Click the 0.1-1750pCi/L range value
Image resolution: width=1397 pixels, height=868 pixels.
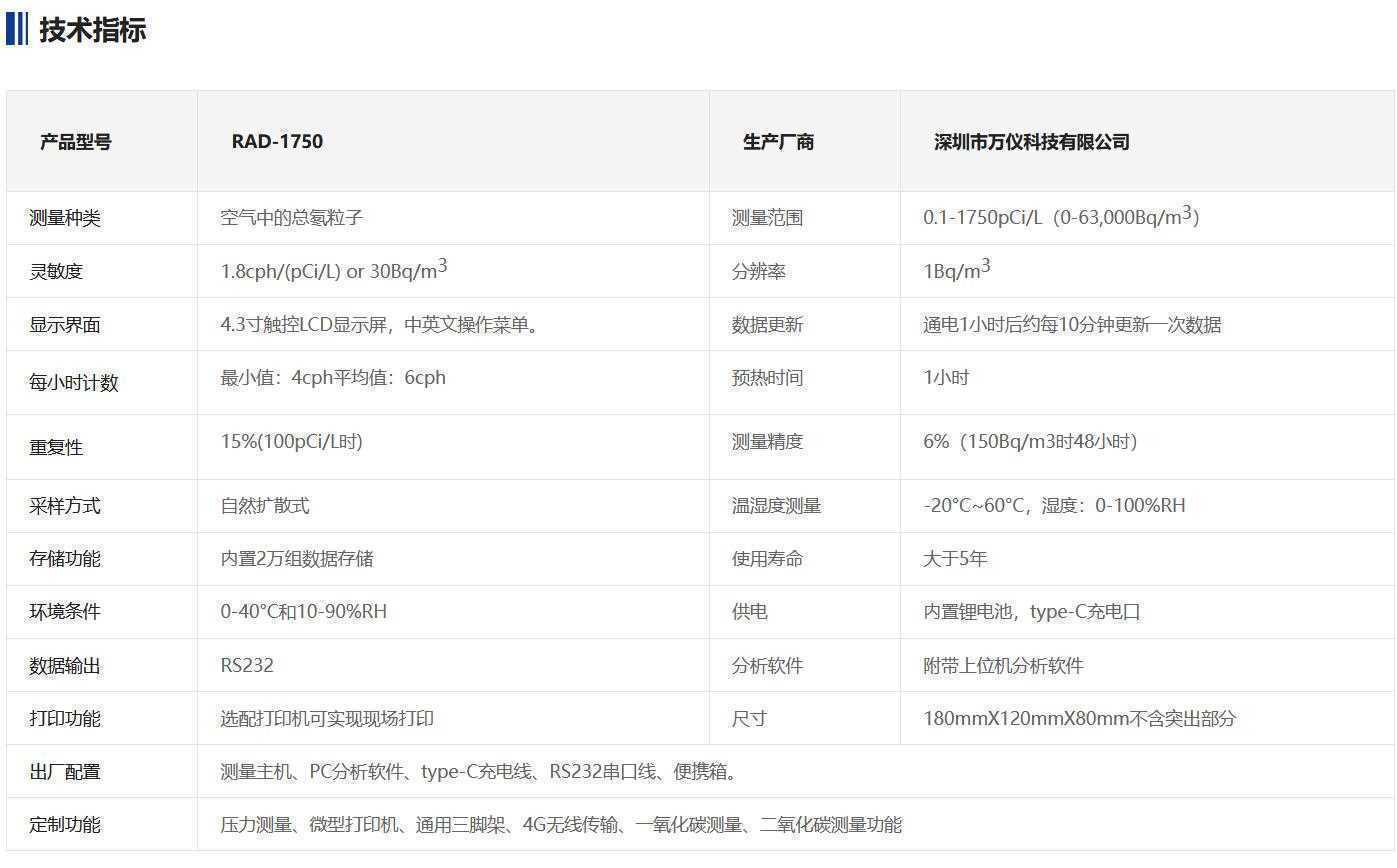1061,216
